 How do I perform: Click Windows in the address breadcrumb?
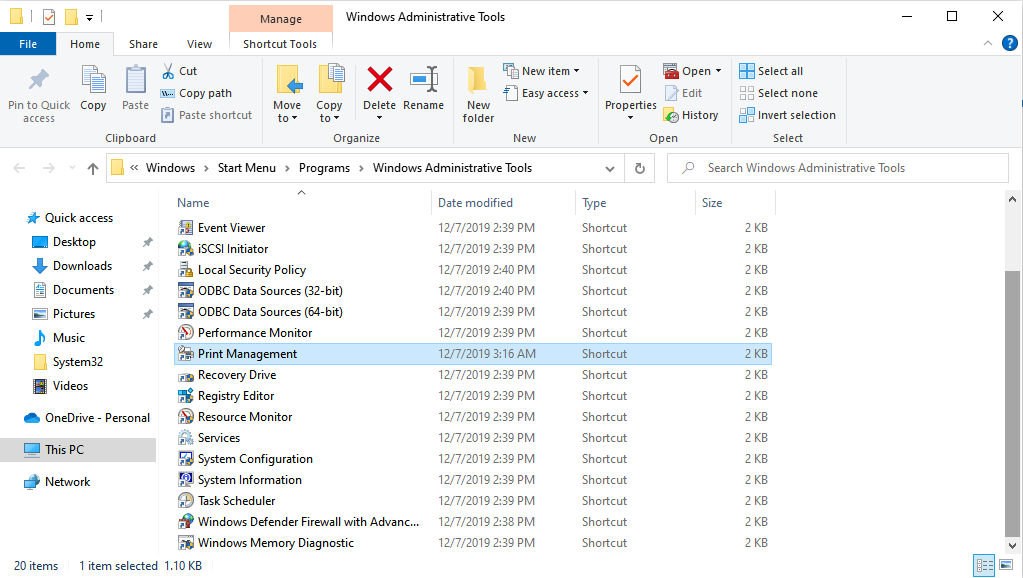170,168
